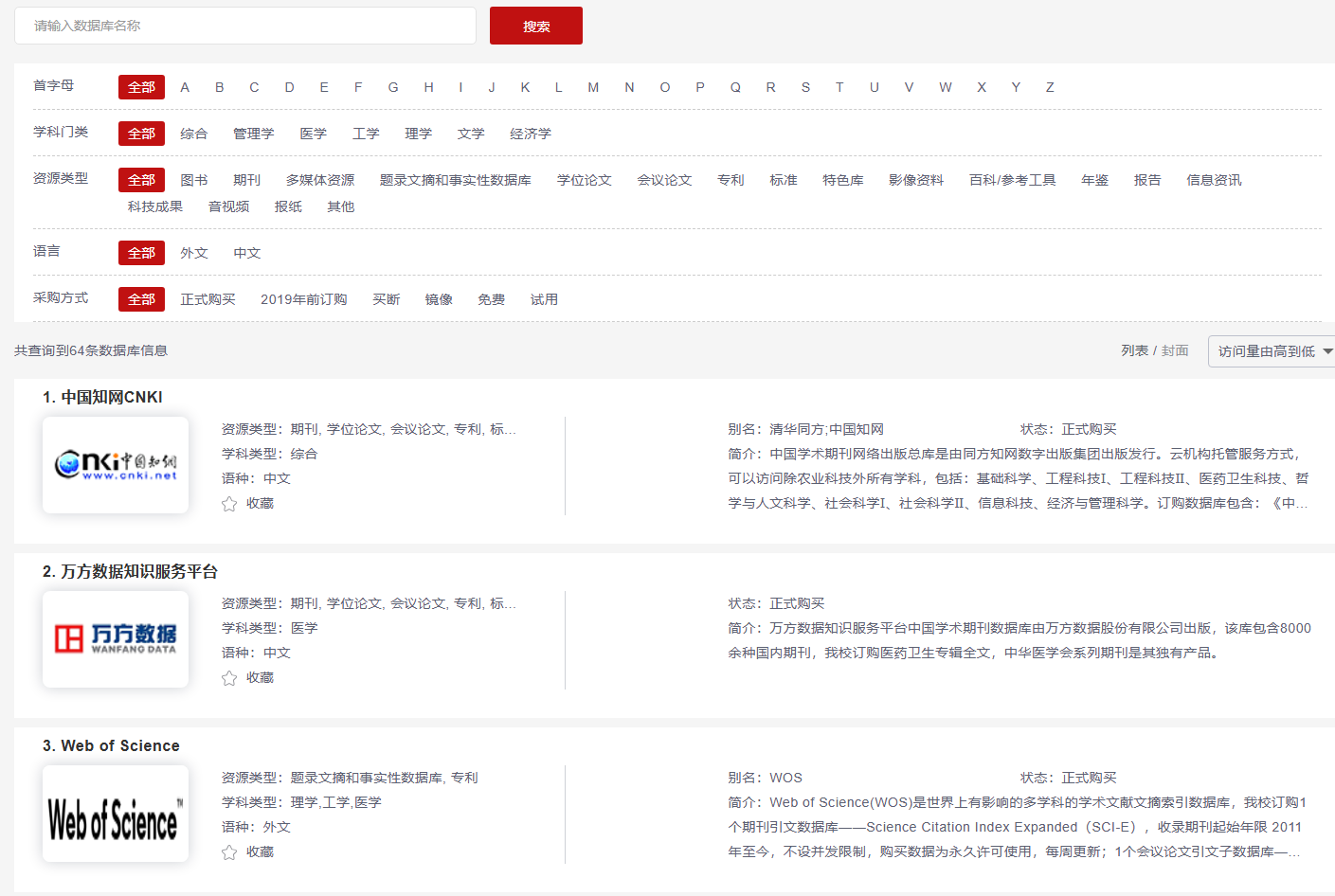The image size is (1335, 896).
Task: Select 医学 in subject category filter
Action: 313,134
